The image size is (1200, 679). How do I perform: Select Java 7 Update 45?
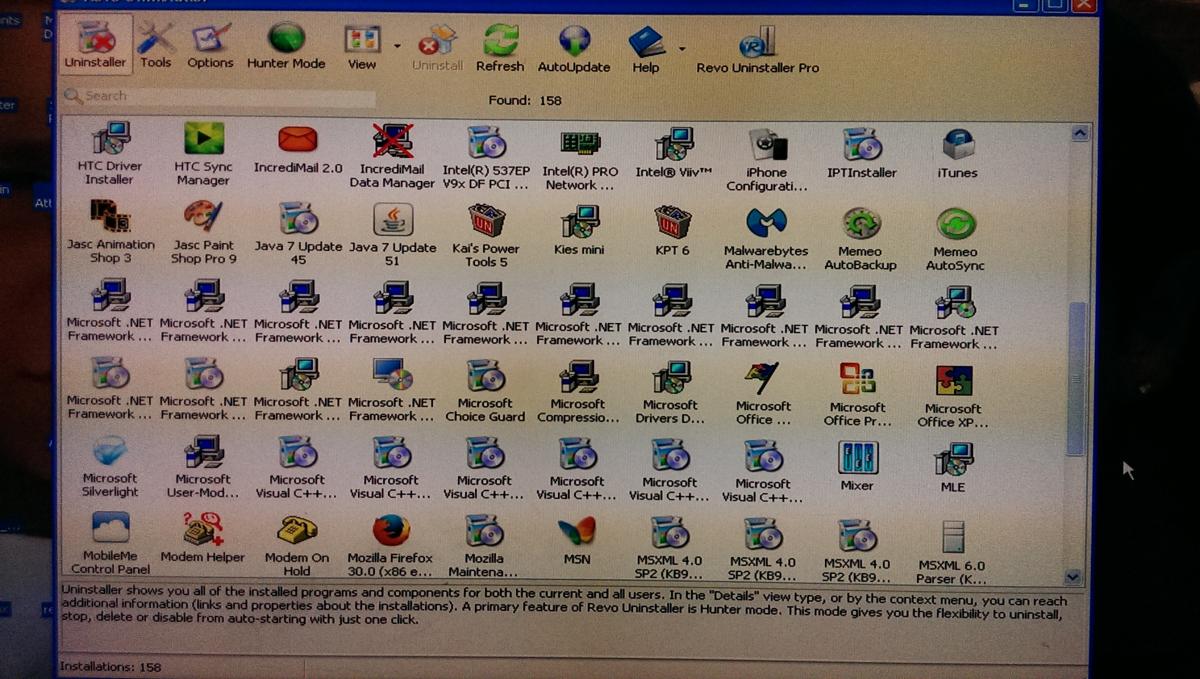pyautogui.click(x=298, y=233)
